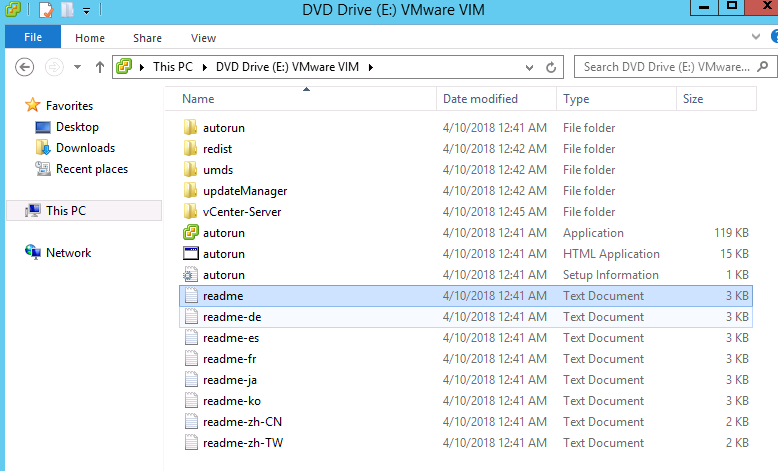Click 4/10/2018 12:45 AM date cell
This screenshot has width=778, height=471.
pos(495,212)
